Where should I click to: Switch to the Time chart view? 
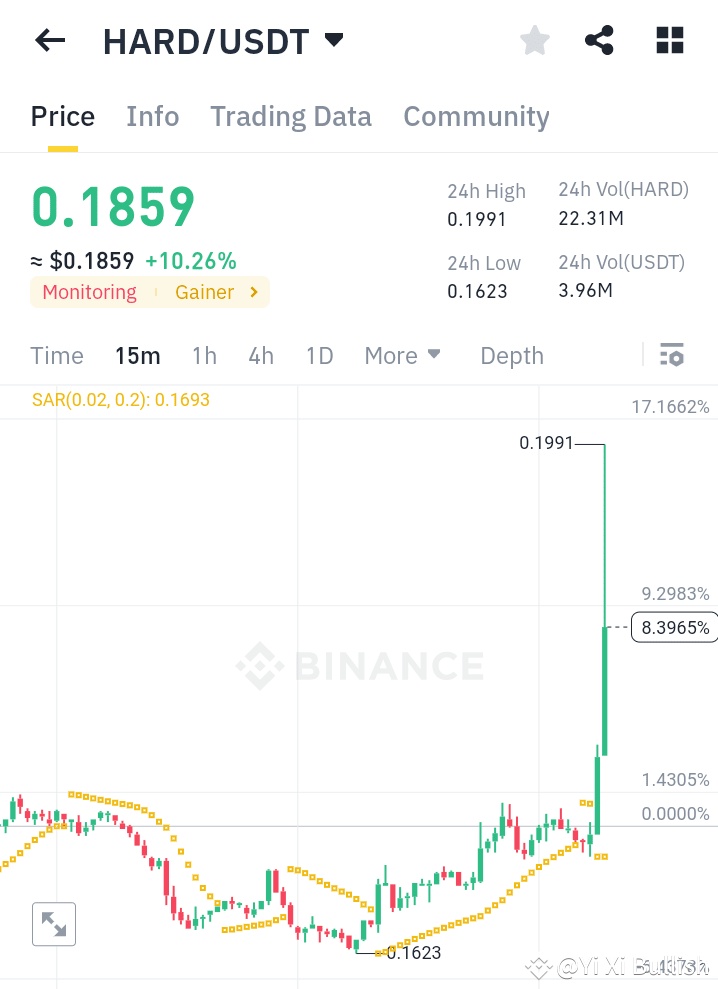[x=56, y=355]
